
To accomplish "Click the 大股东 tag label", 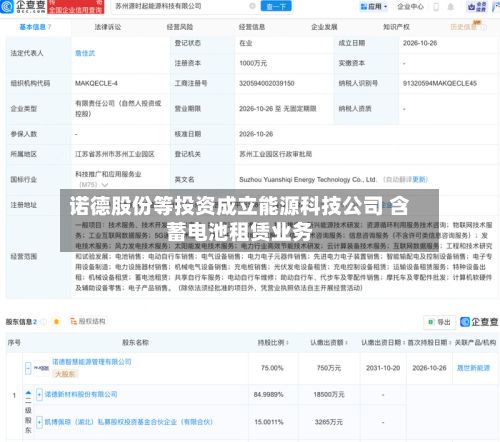I will point(65,374).
